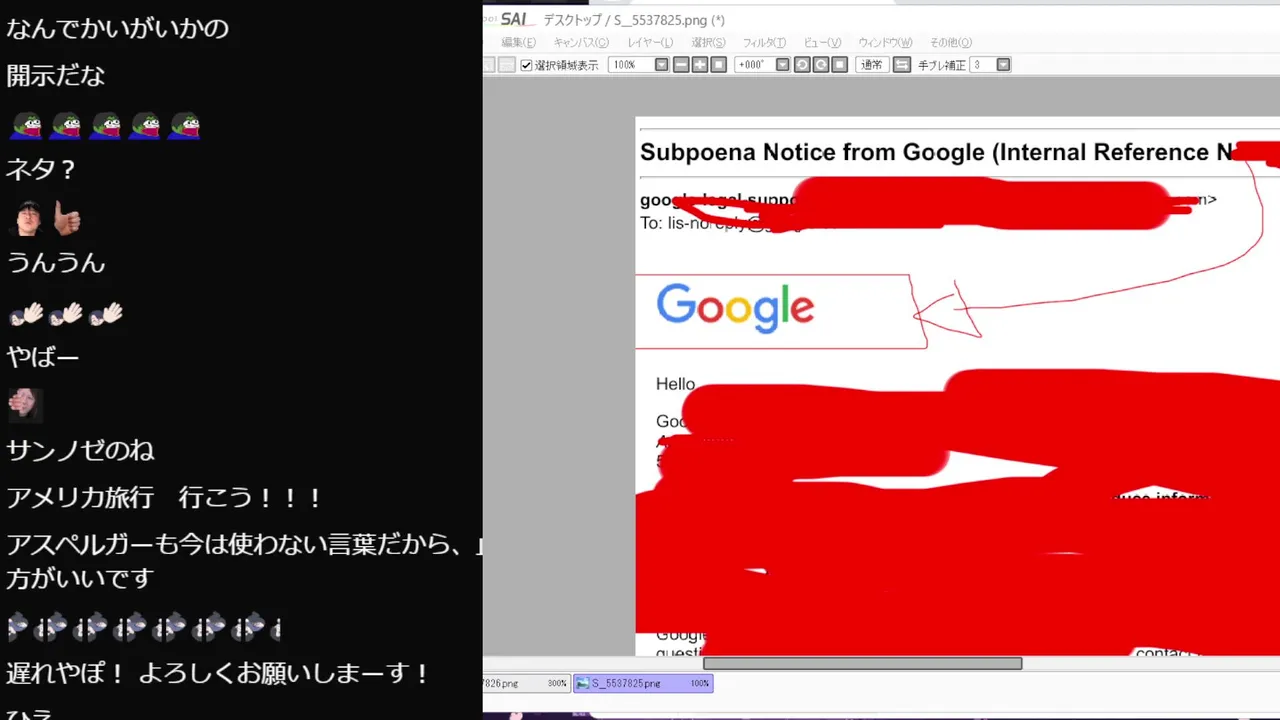The width and height of the screenshot is (1280, 720).
Task: Click the 手ブレ補正 label
Action: pos(942,65)
